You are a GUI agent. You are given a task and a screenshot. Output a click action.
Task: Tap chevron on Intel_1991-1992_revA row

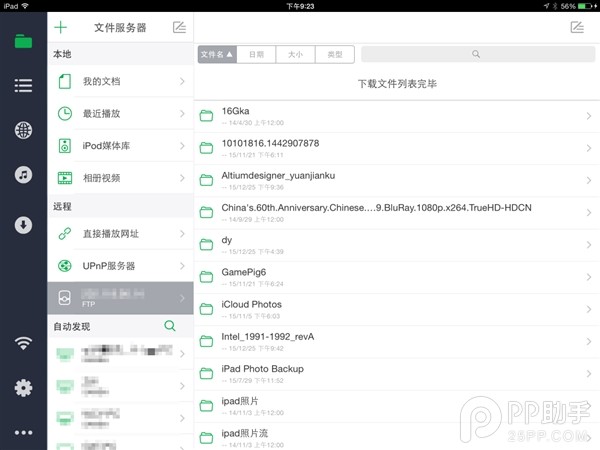tap(589, 341)
